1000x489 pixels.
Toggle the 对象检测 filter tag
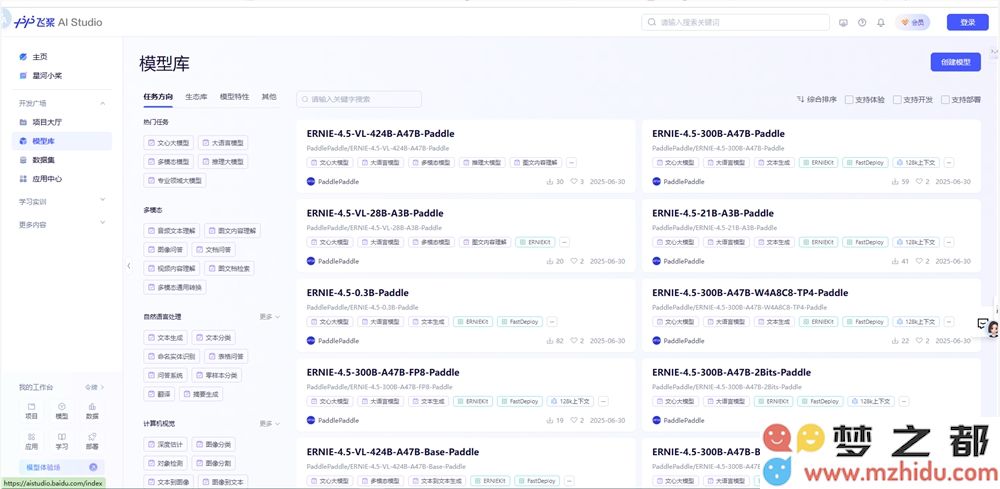pyautogui.click(x=165, y=463)
